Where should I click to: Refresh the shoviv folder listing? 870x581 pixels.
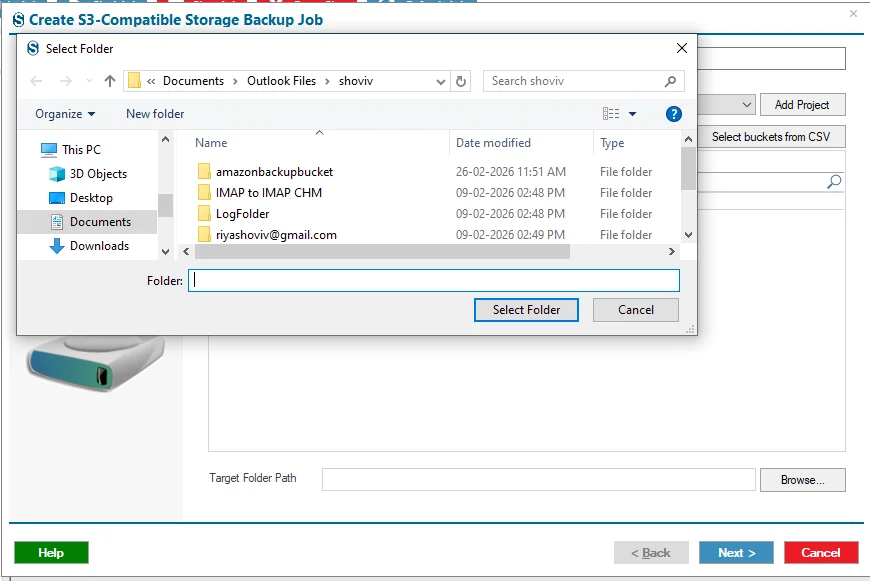(x=461, y=81)
